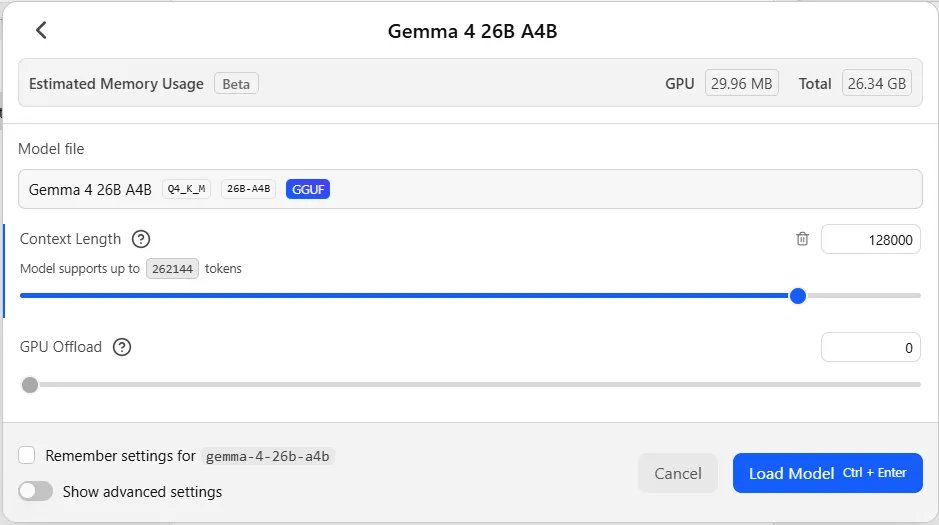Click the GPU memory value 29.96 MB
The height and width of the screenshot is (525, 939).
click(742, 84)
